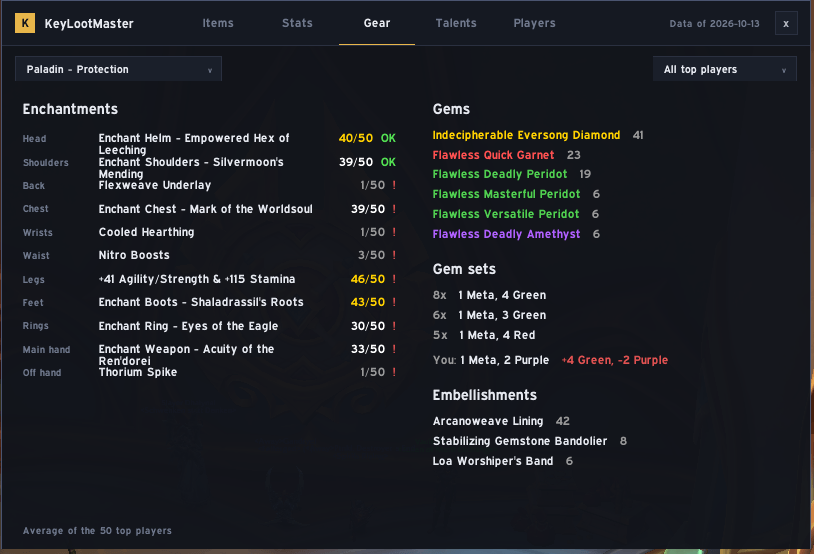Viewport: 814px width, 554px height.
Task: Click the Flawless Versatile Peridot gem
Action: [x=506, y=214]
